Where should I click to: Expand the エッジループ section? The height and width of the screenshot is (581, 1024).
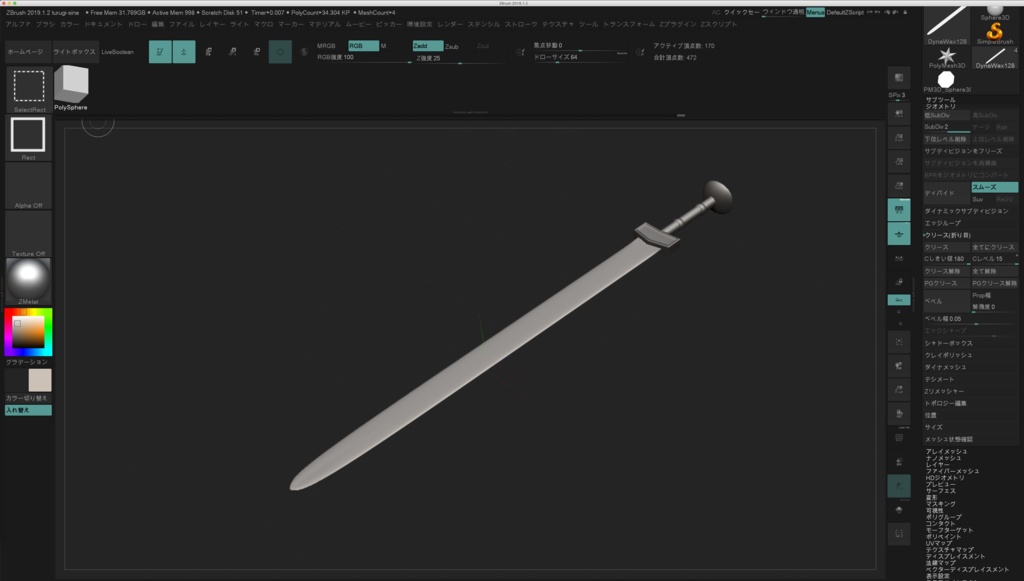[x=942, y=223]
